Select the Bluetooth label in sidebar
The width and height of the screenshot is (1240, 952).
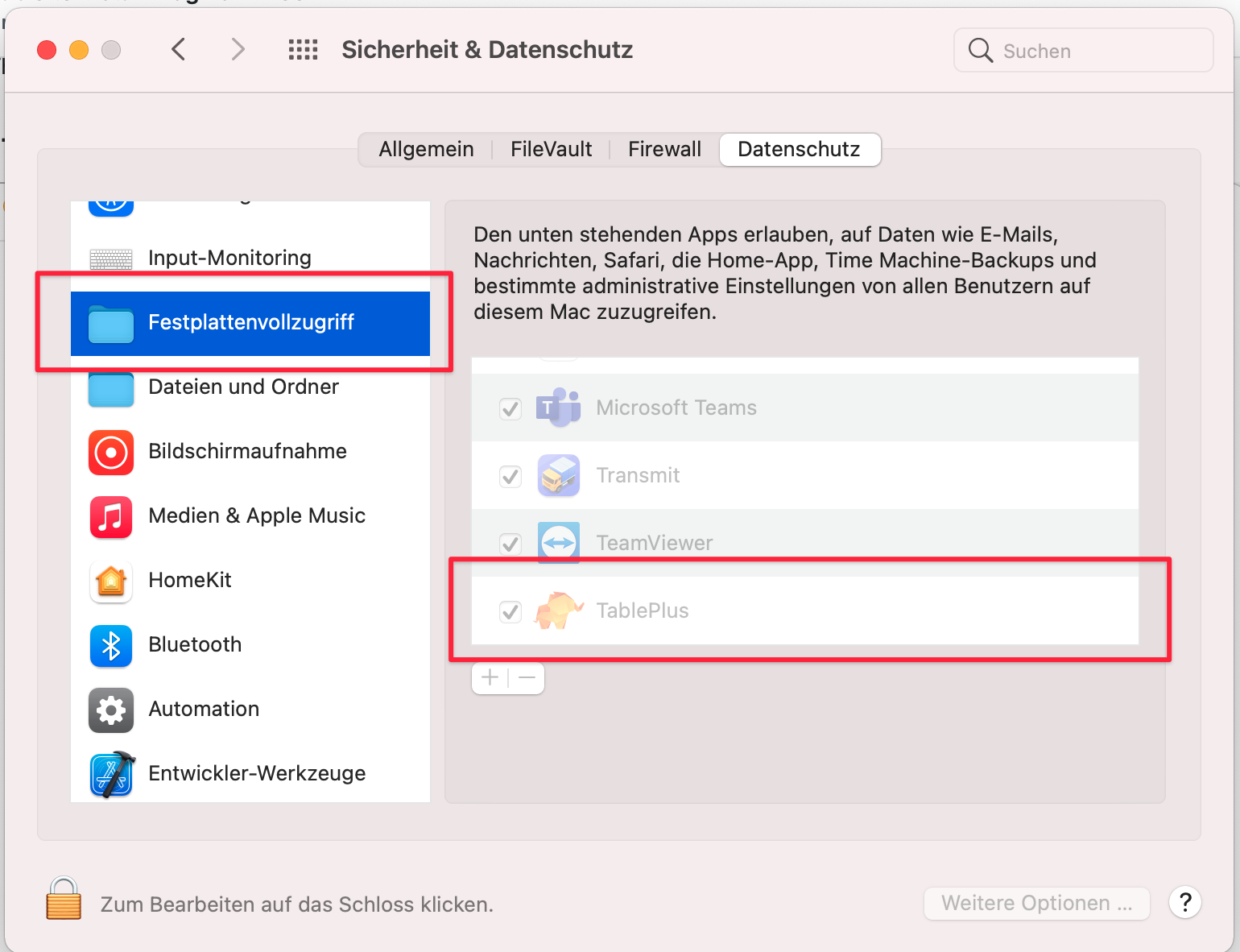click(x=195, y=644)
